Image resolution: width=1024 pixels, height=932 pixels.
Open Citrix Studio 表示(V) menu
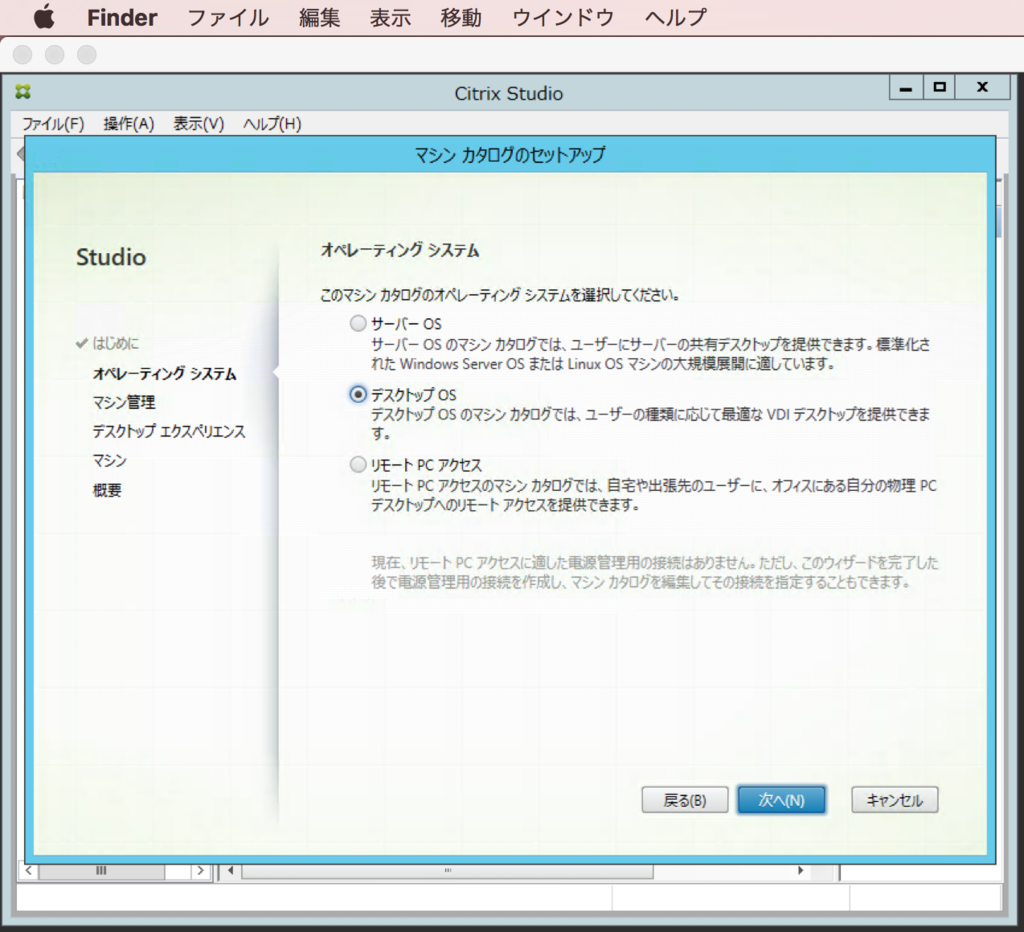click(x=199, y=123)
